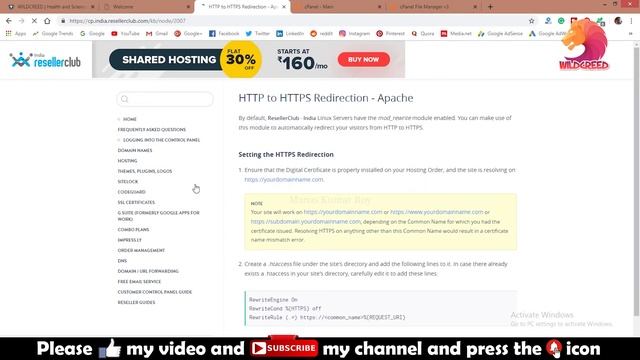The image size is (640, 360).
Task: Expand Logging into the Control Panel
Action: point(162,140)
